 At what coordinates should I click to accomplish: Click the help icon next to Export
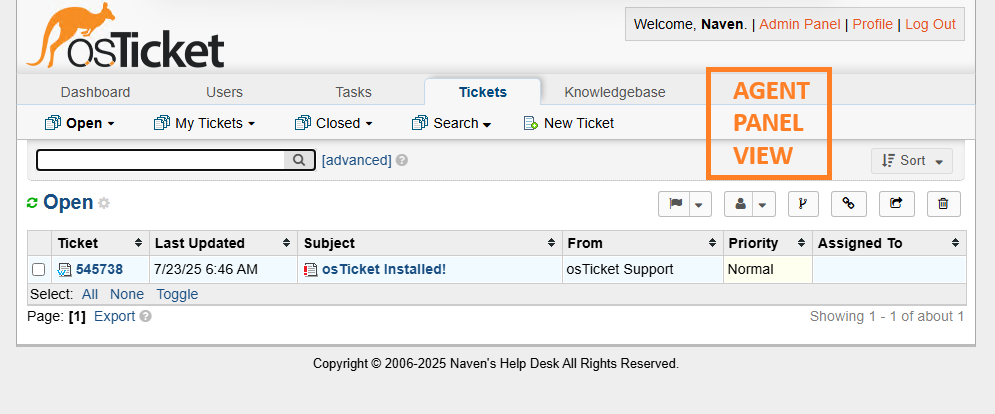[145, 316]
